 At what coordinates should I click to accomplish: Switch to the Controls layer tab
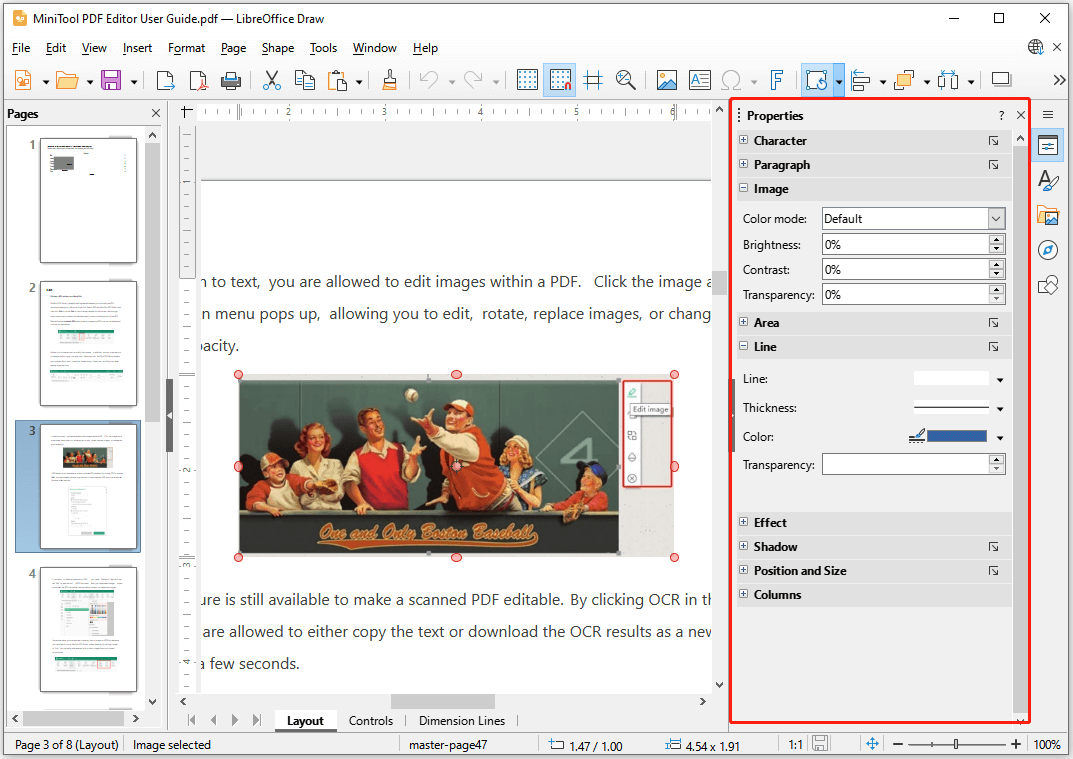pyautogui.click(x=371, y=721)
